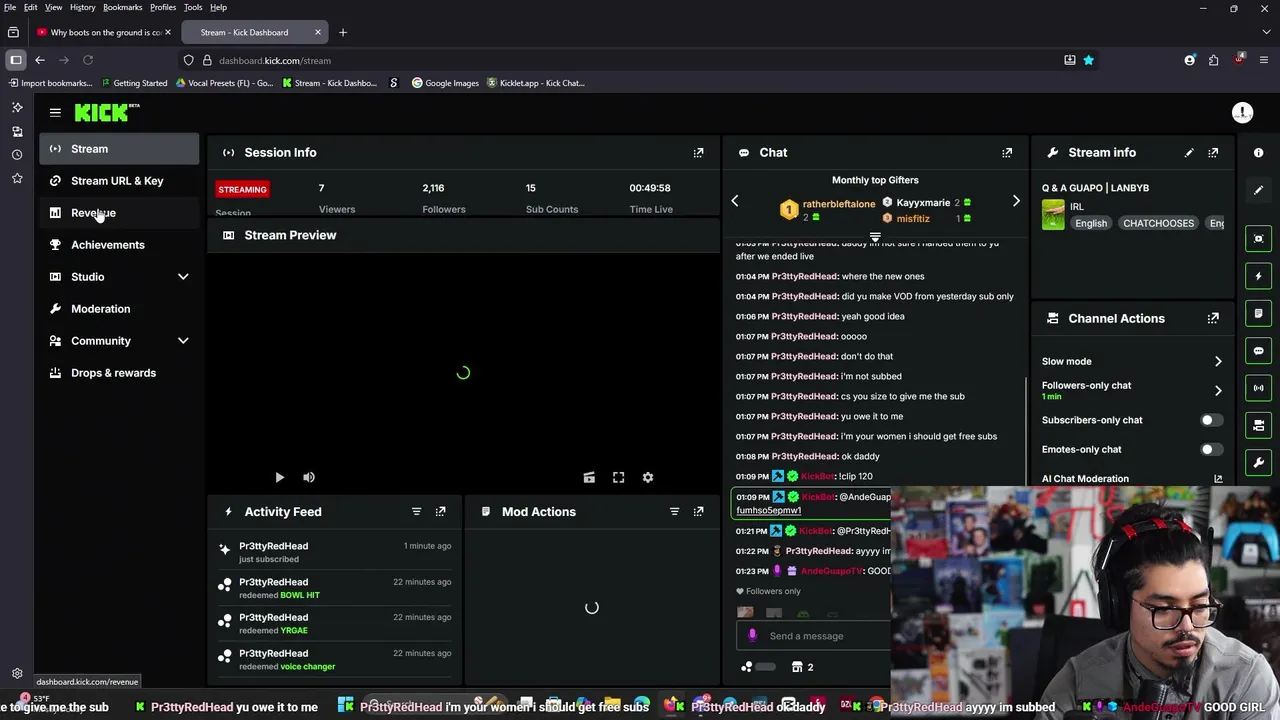Open Stream URL & Key page
The width and height of the screenshot is (1280, 720).
point(119,181)
